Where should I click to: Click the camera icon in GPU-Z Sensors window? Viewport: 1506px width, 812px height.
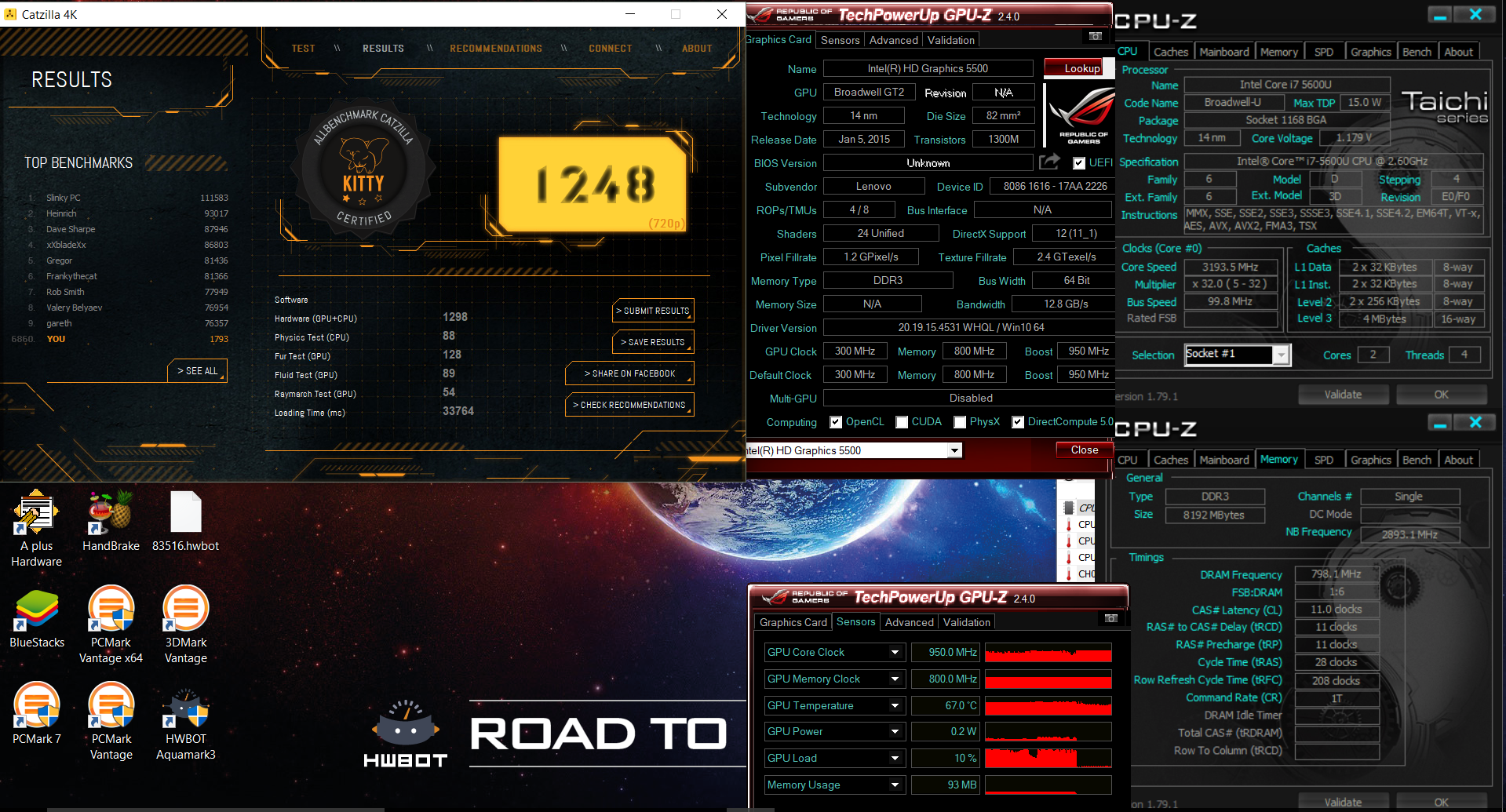1110,618
